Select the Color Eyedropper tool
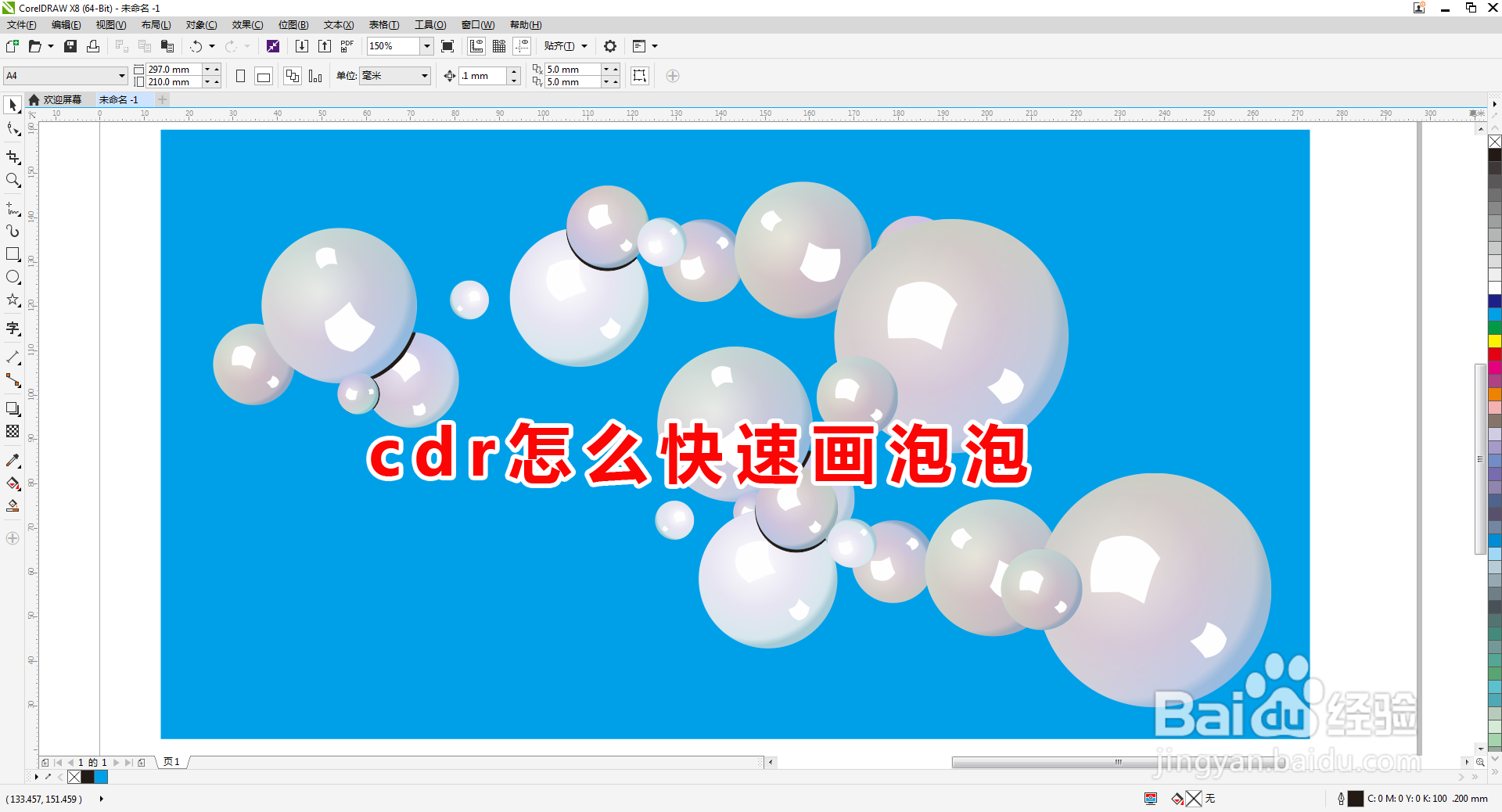 (x=13, y=461)
